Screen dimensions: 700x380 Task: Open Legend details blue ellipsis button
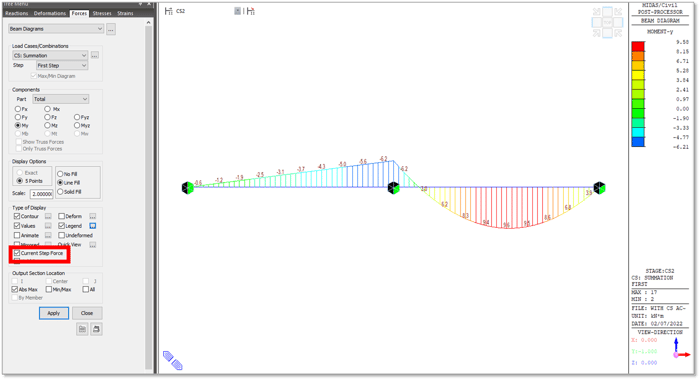(x=93, y=226)
